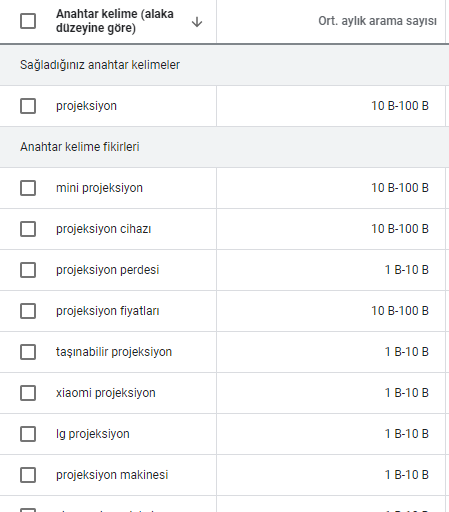Tick the xiaomi projeksiyon checkbox
Screen dimensions: 449x512
(28, 393)
